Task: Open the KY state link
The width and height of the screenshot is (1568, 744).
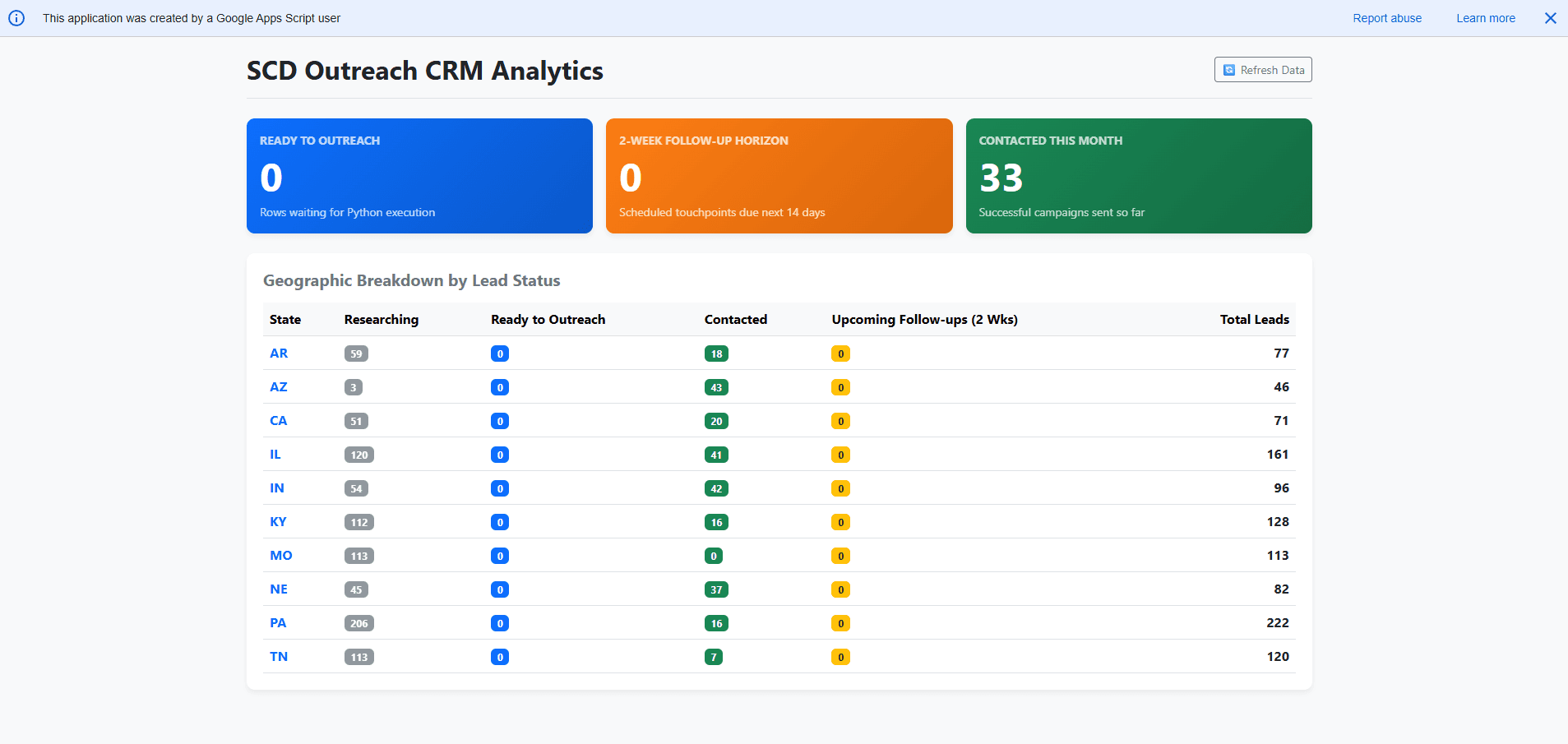Action: tap(278, 522)
